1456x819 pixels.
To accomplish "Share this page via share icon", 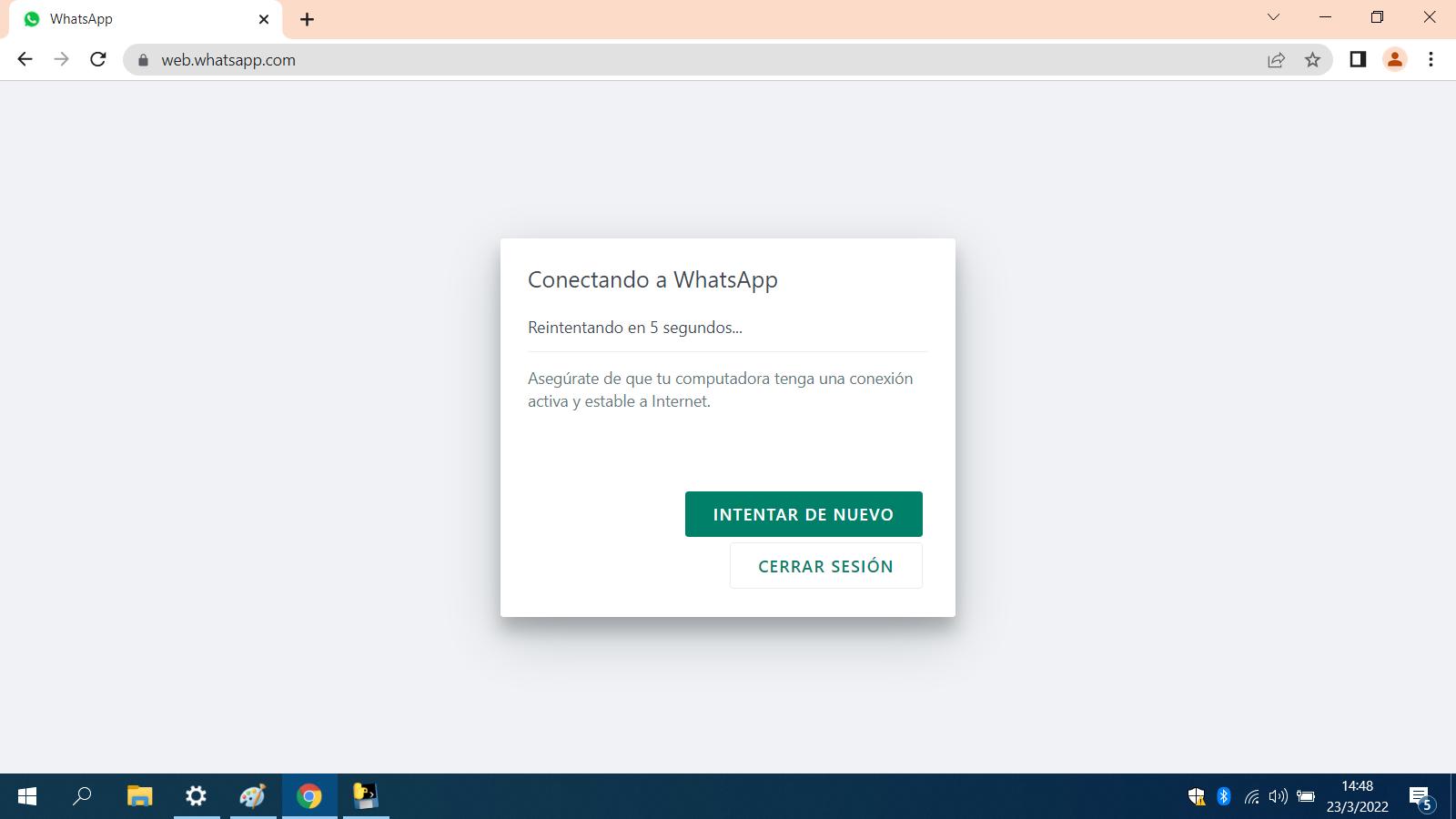I will (1276, 60).
